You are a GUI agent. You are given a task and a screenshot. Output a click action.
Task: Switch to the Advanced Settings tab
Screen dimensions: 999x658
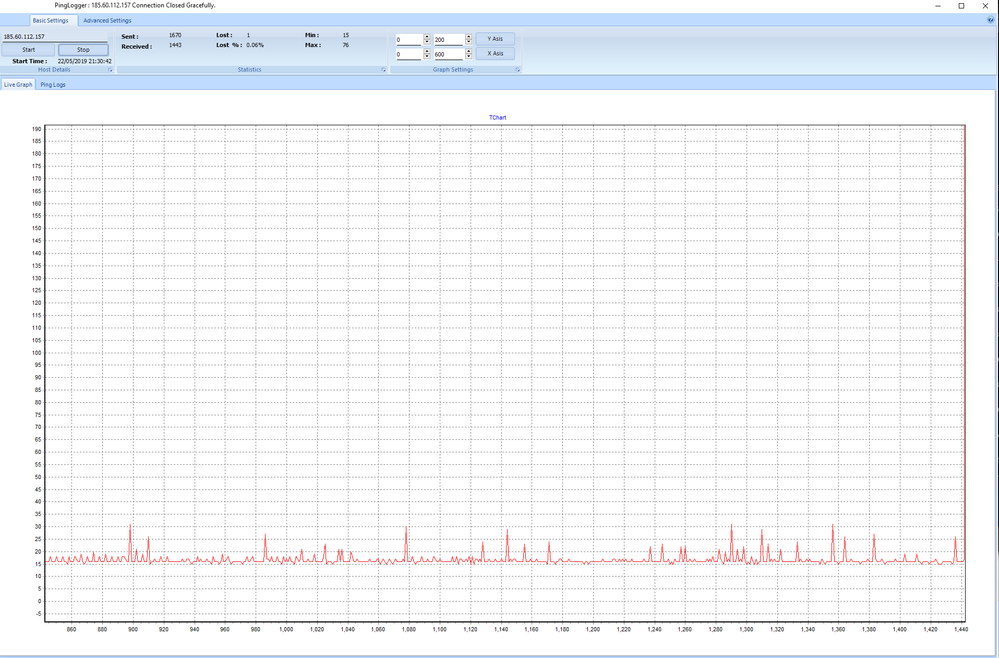(x=107, y=20)
